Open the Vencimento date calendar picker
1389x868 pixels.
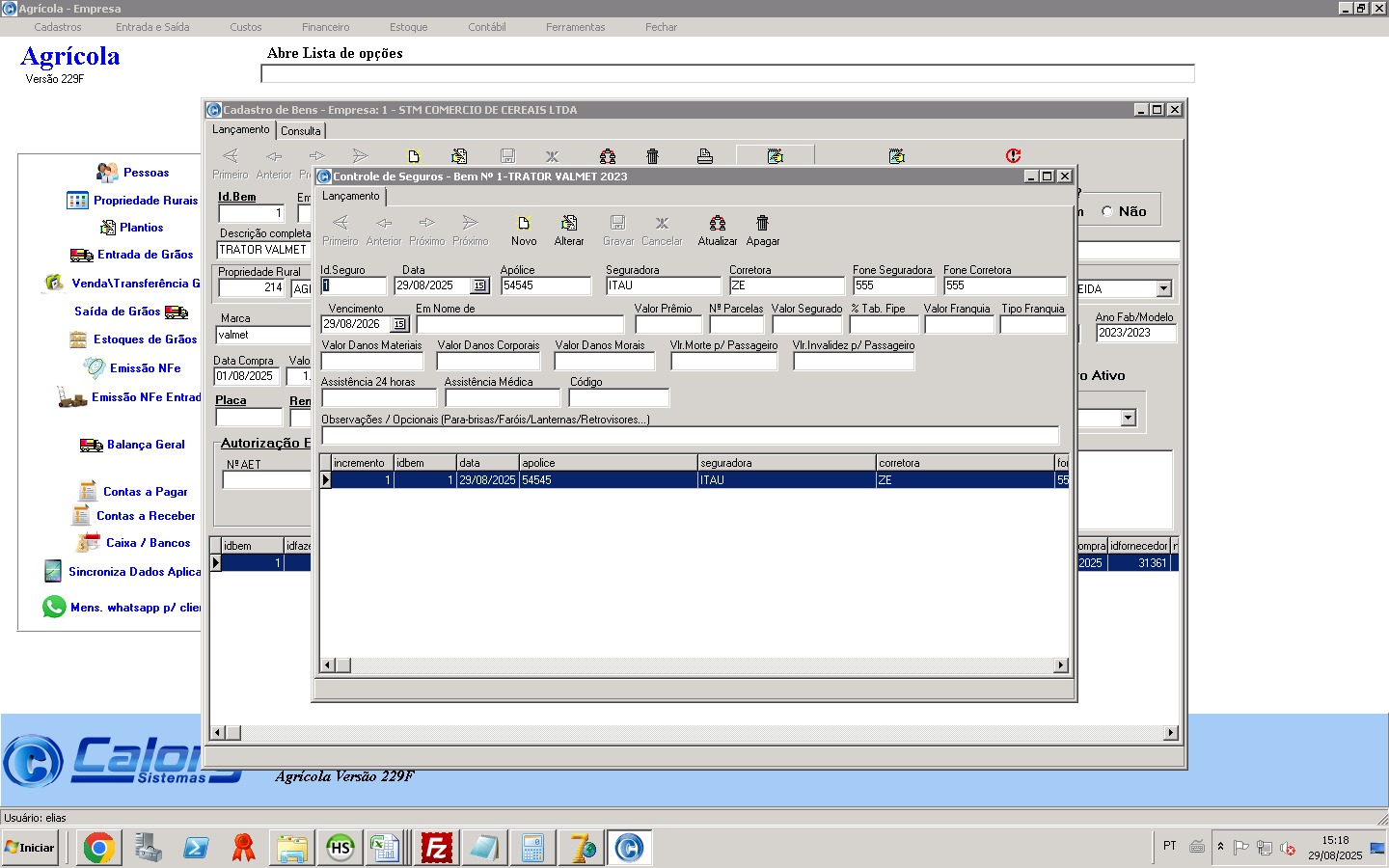click(399, 324)
